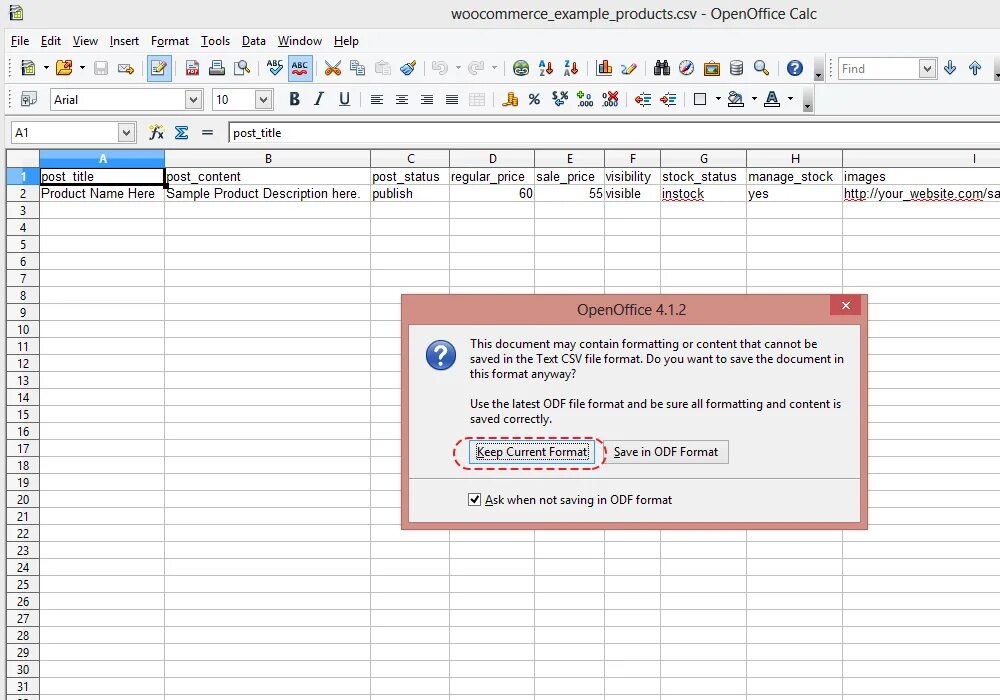Uncheck Ask when not saving in ODF
Image resolution: width=1000 pixels, height=700 pixels.
tap(474, 499)
